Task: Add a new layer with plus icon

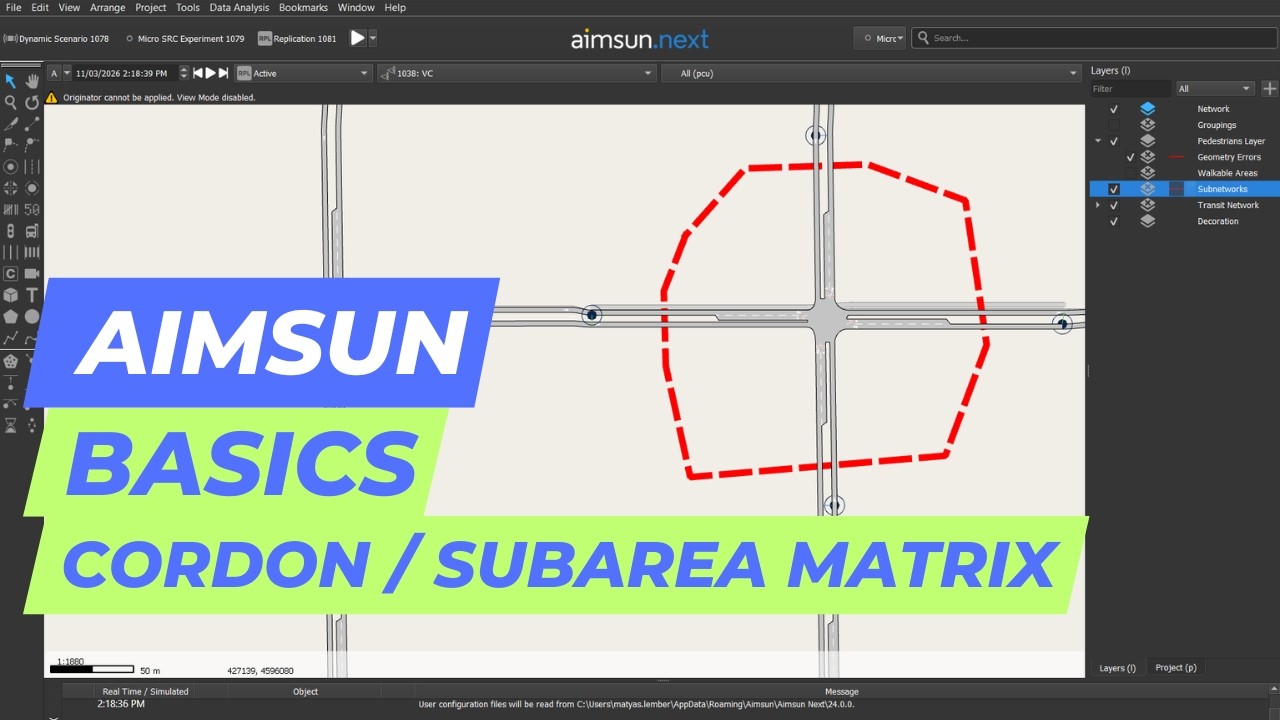Action: pos(1270,88)
